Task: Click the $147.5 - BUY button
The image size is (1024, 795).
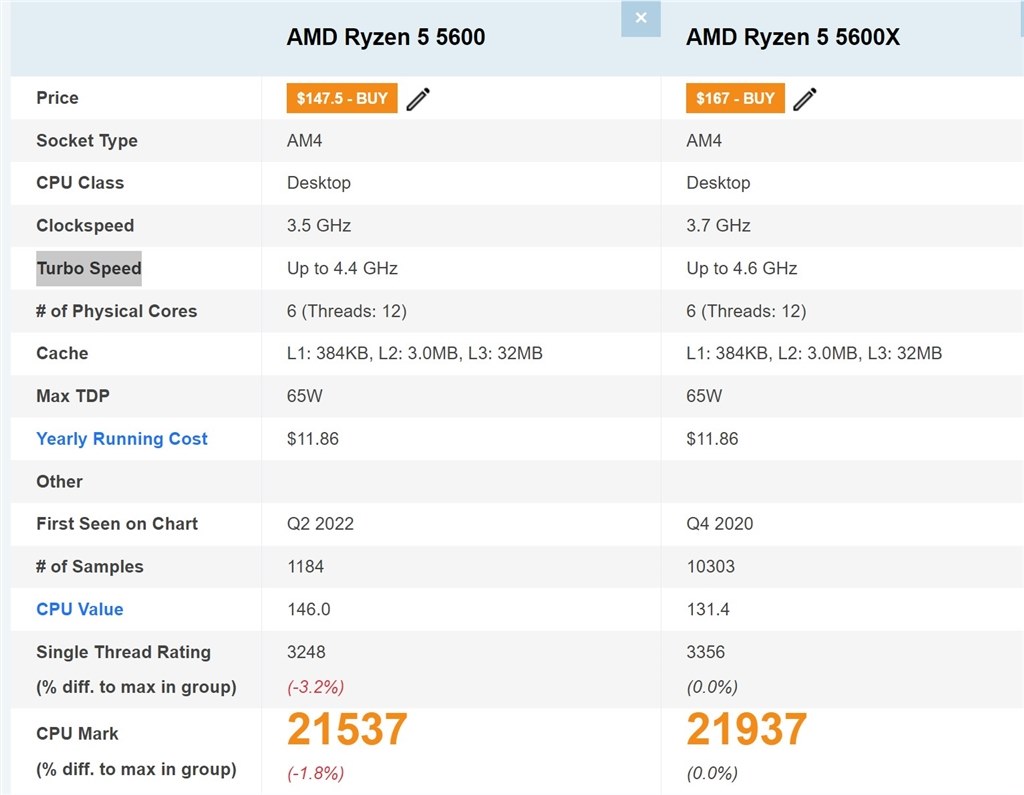Action: coord(342,99)
